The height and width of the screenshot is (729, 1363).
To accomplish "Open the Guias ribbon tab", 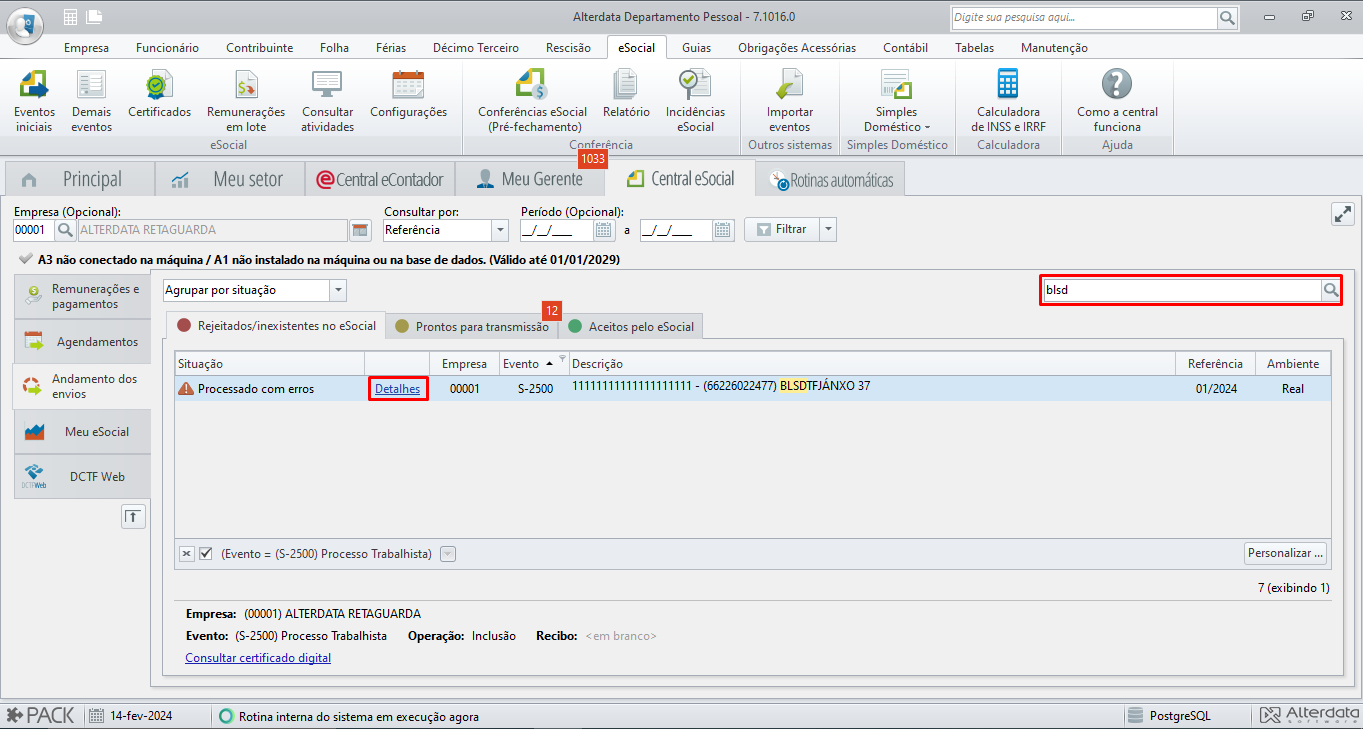I will (x=696, y=47).
